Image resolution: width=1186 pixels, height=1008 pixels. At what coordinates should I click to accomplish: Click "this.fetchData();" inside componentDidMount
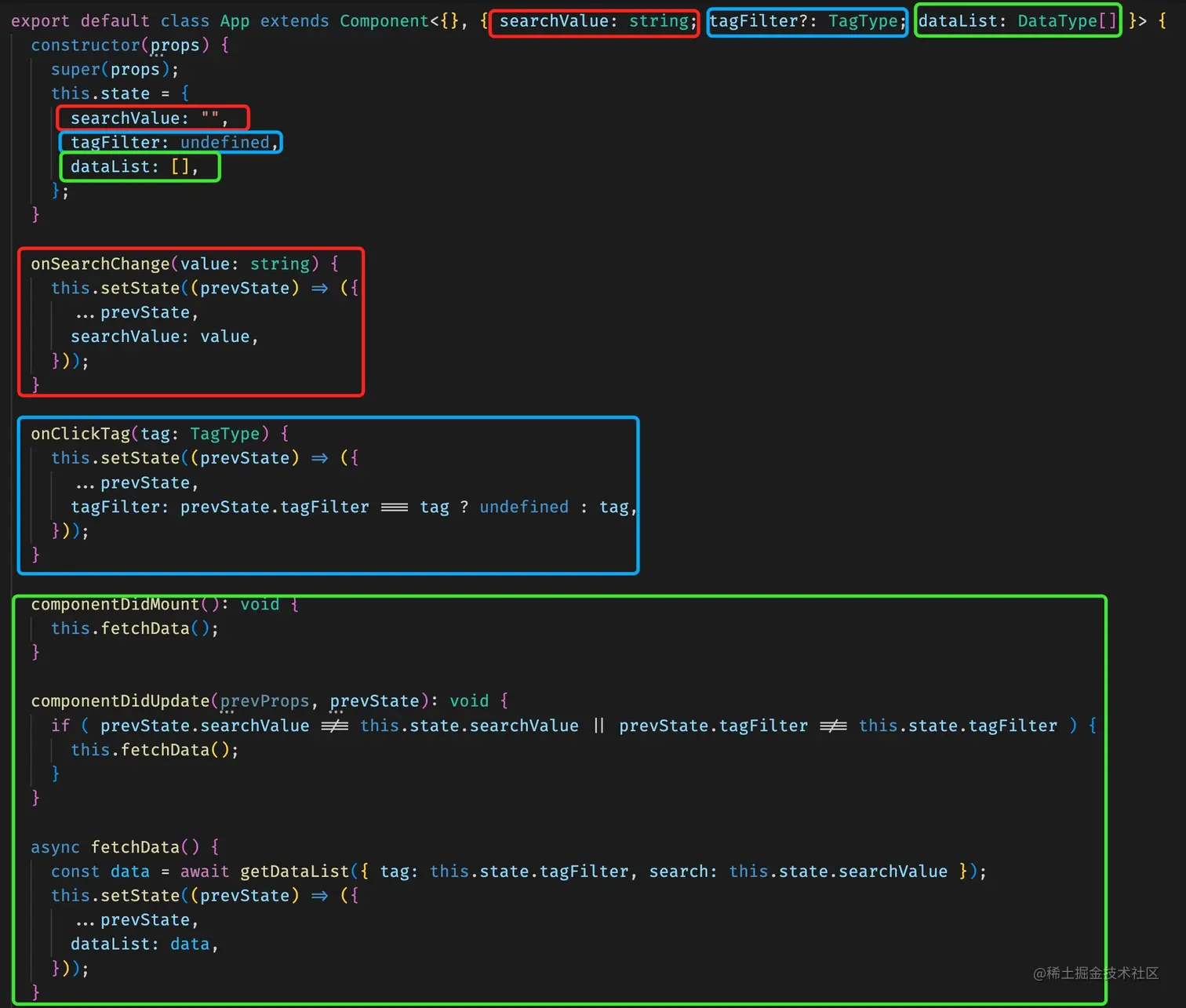[135, 629]
